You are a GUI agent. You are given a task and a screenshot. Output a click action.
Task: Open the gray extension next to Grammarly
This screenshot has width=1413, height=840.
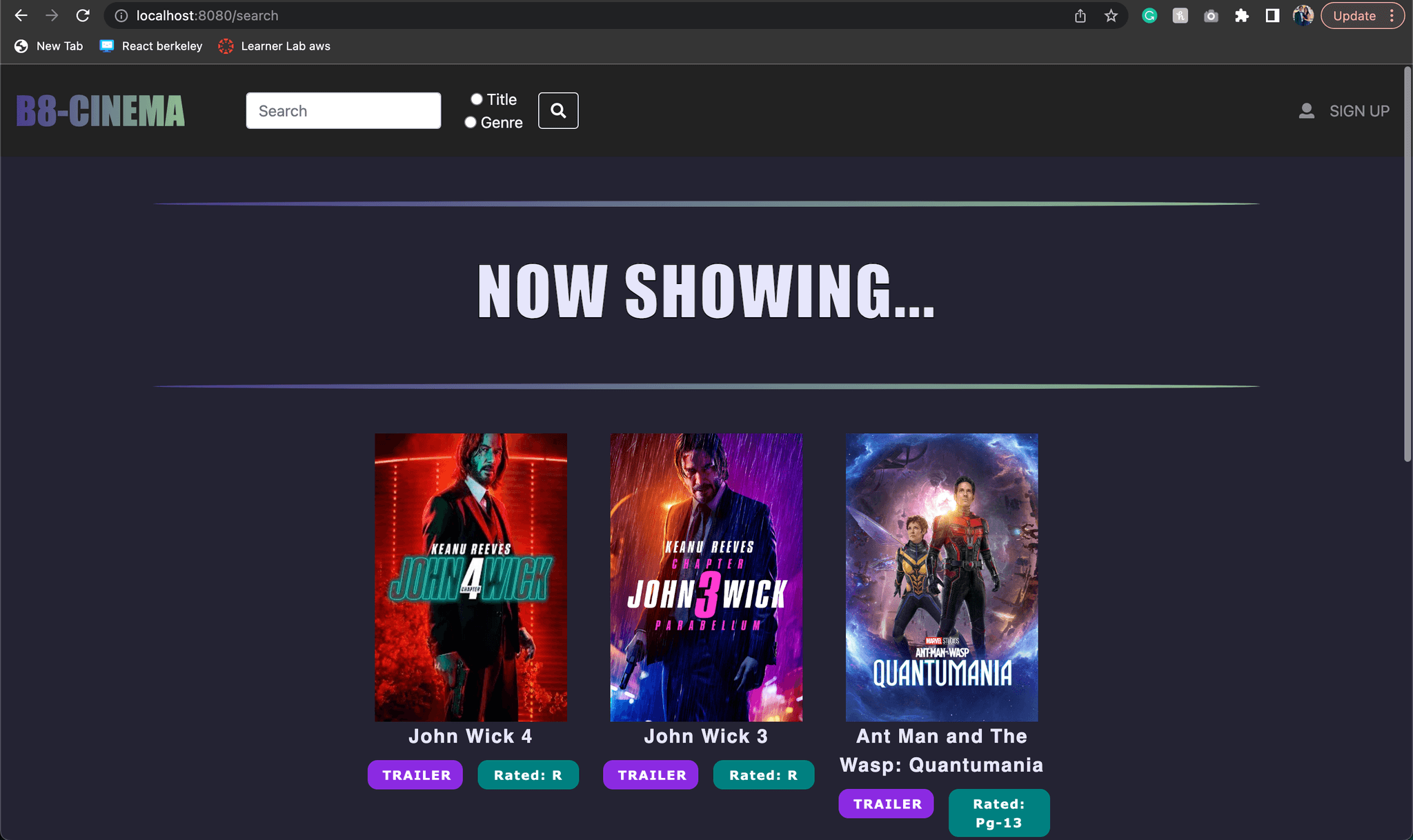pos(1180,15)
